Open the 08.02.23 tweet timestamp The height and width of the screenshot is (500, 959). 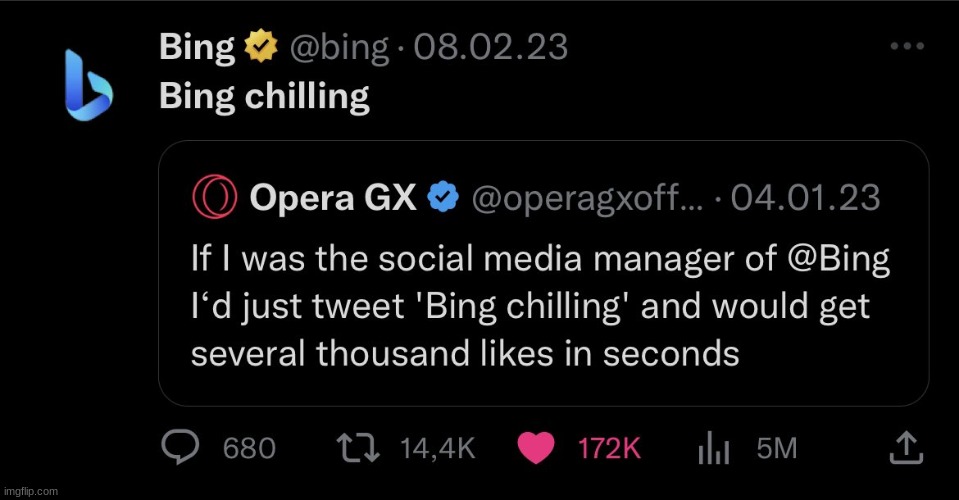(x=491, y=47)
